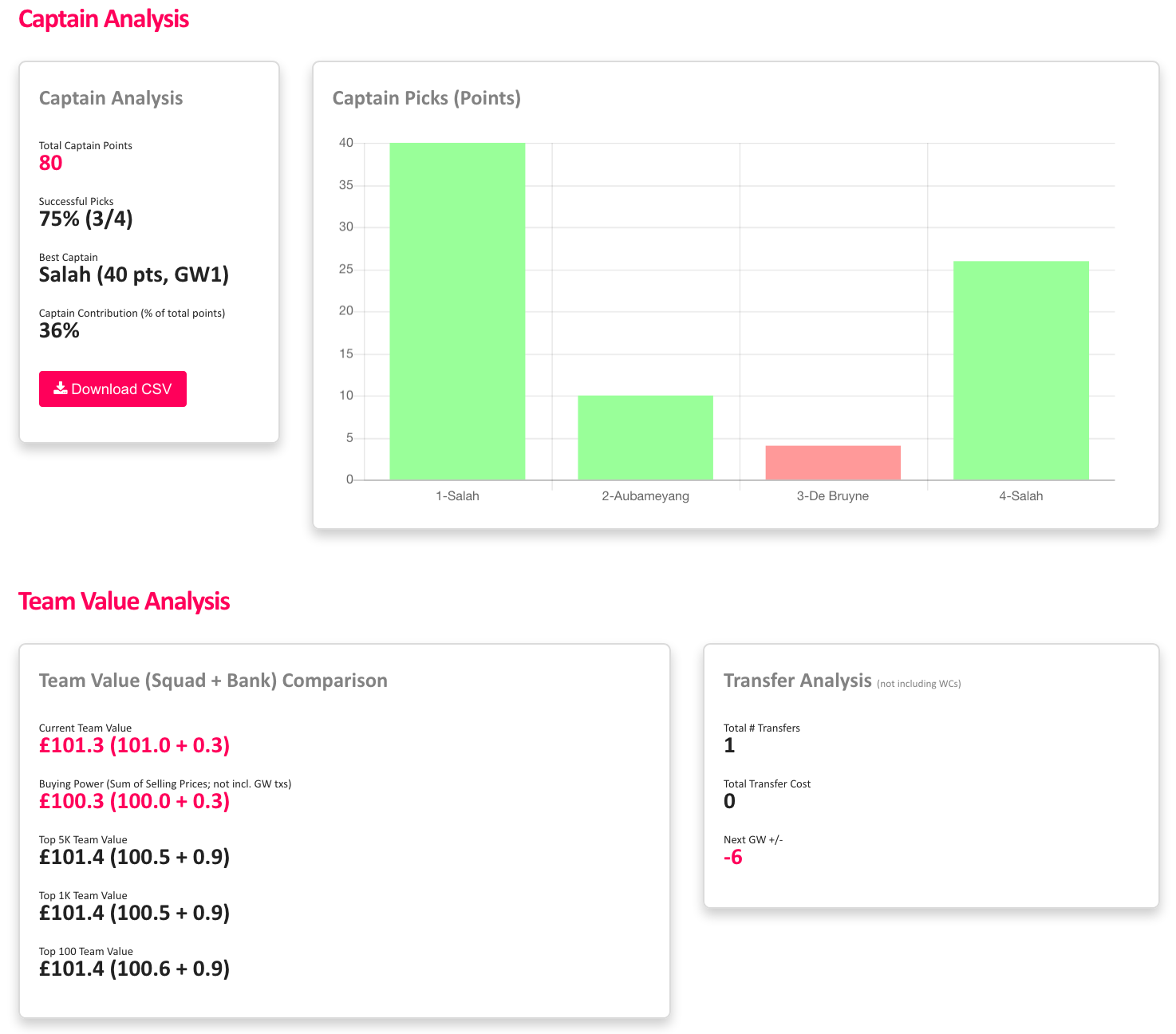Select the Next GW +/- value of -6
Viewport: 1176px width, 1034px height.
(732, 857)
